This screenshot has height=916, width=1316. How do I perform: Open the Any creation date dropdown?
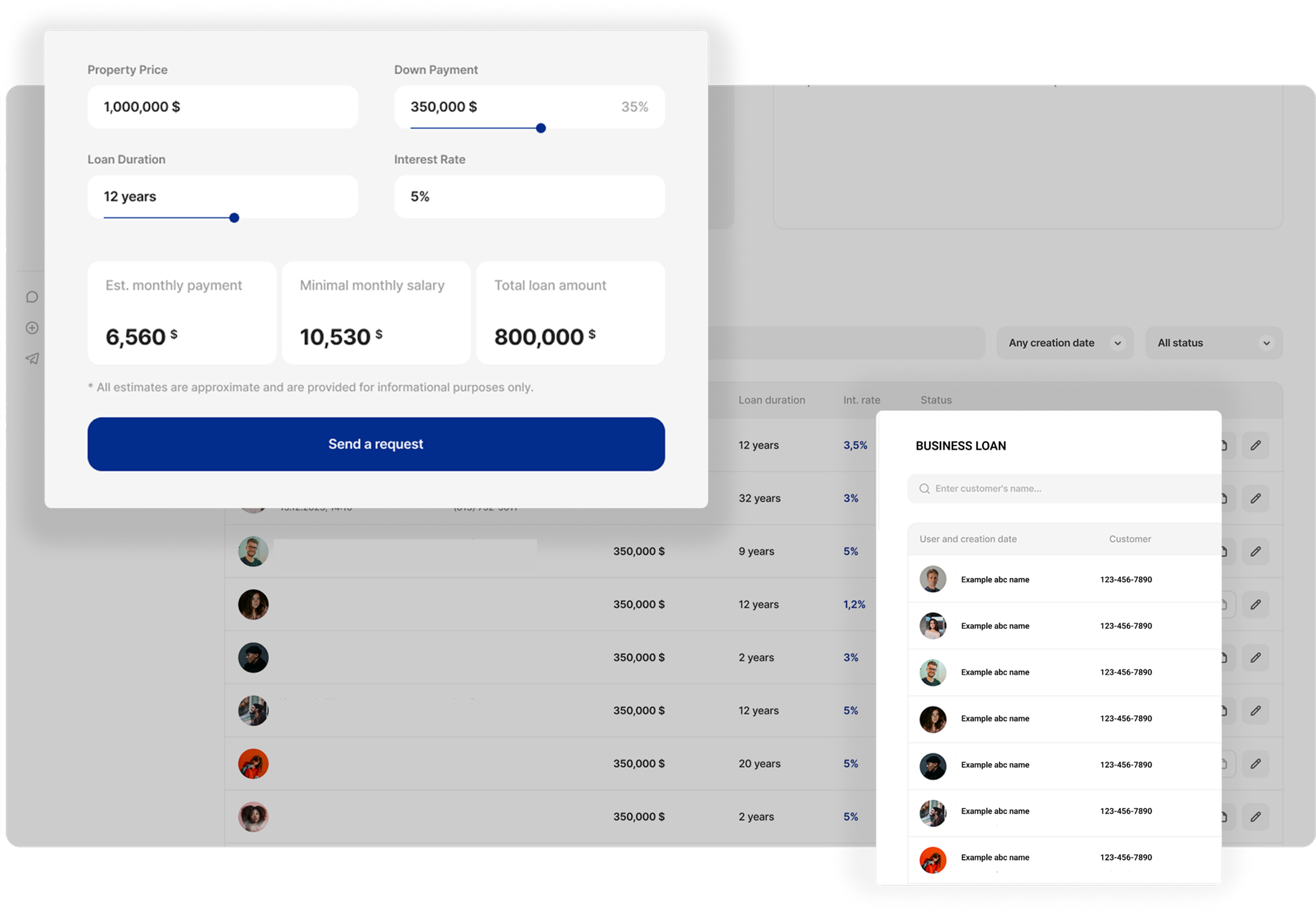[x=1065, y=343]
